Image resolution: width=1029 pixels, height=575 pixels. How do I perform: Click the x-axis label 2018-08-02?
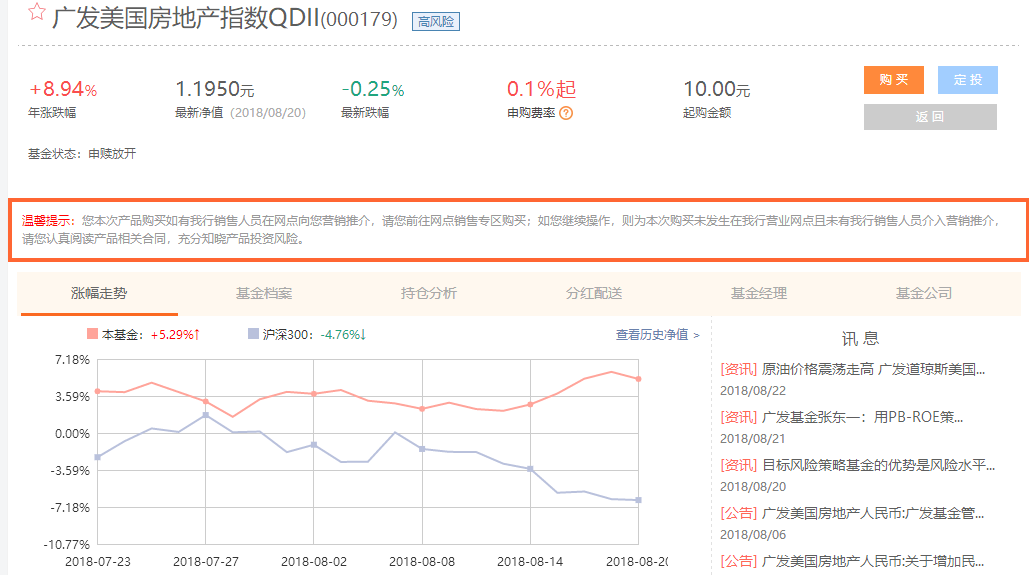coord(314,562)
